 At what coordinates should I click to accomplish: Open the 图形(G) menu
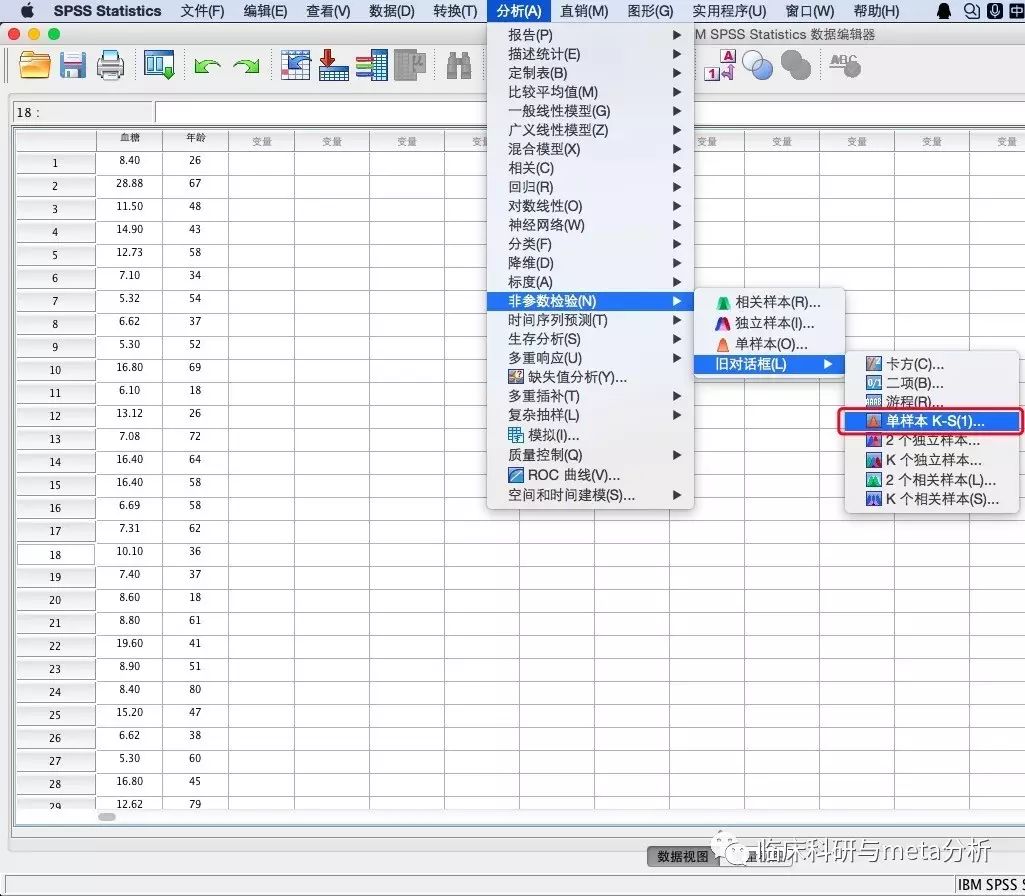[x=650, y=11]
